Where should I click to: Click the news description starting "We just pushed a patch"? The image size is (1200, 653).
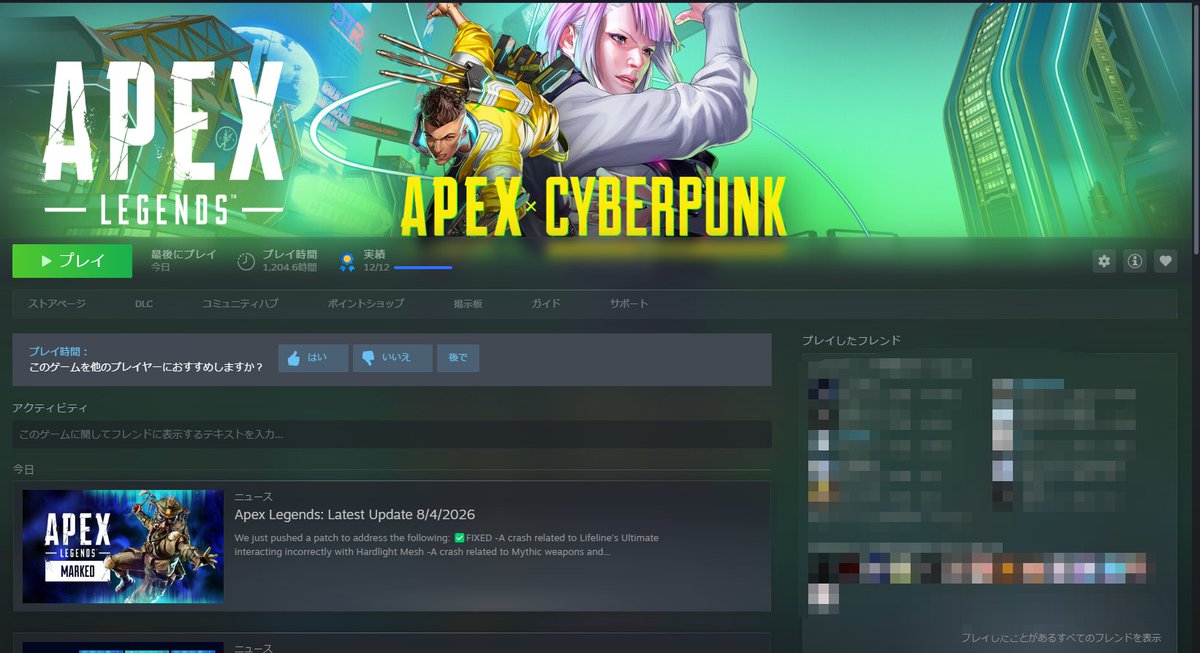coord(446,544)
